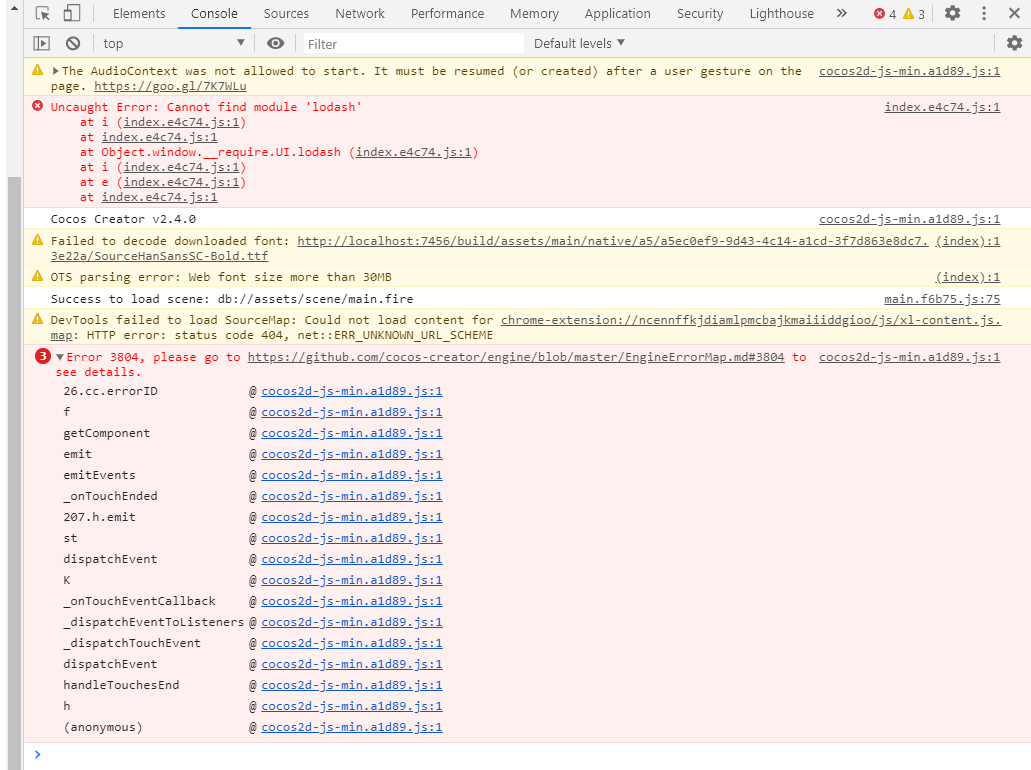
Task: Open the SourceHanSansSC-Bold.ttf font URL
Action: pos(489,248)
